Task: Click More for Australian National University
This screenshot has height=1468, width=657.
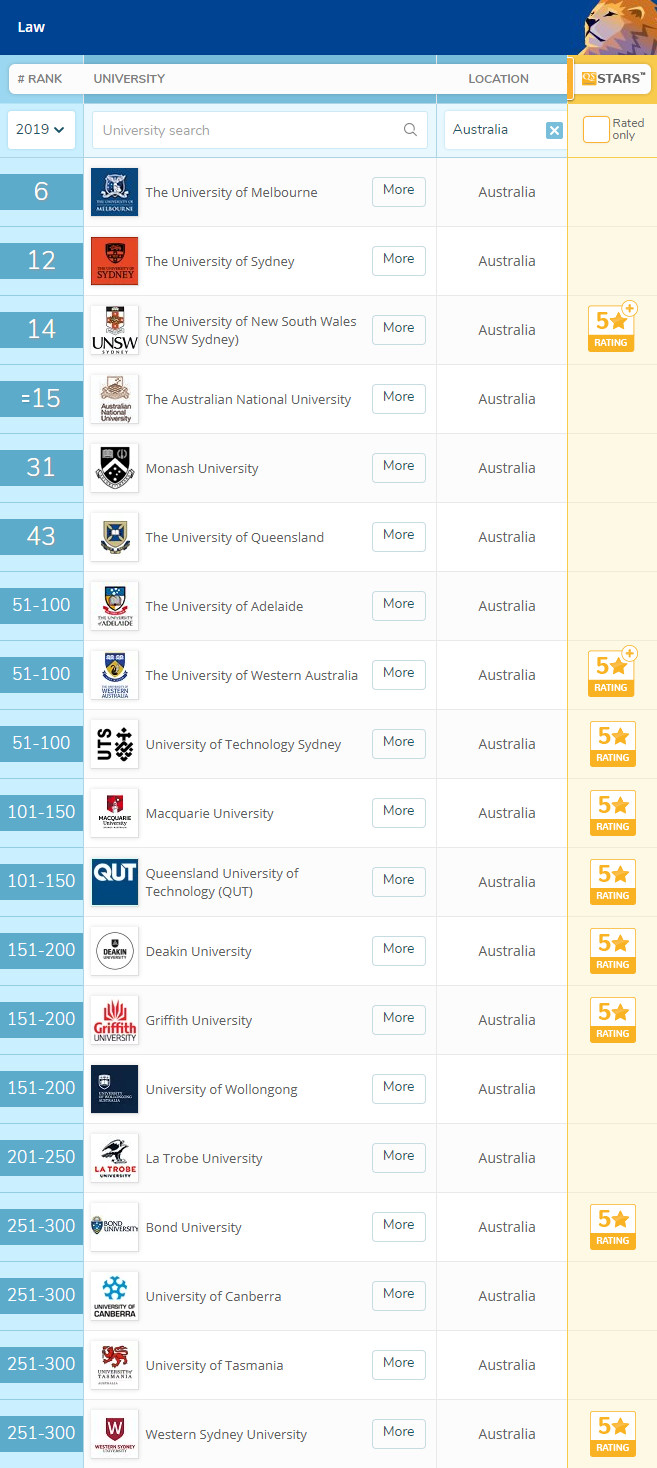Action: click(399, 398)
